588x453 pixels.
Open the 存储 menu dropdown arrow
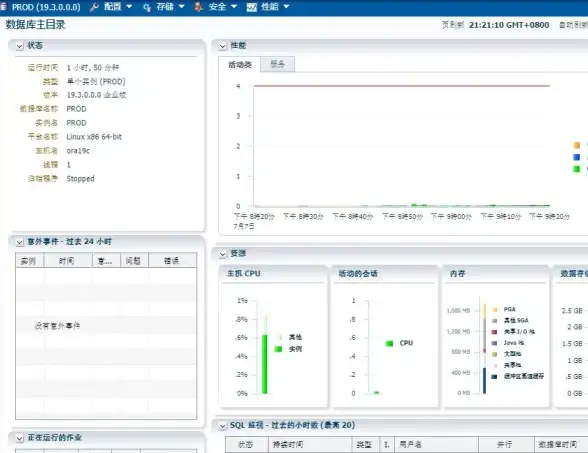182,7
